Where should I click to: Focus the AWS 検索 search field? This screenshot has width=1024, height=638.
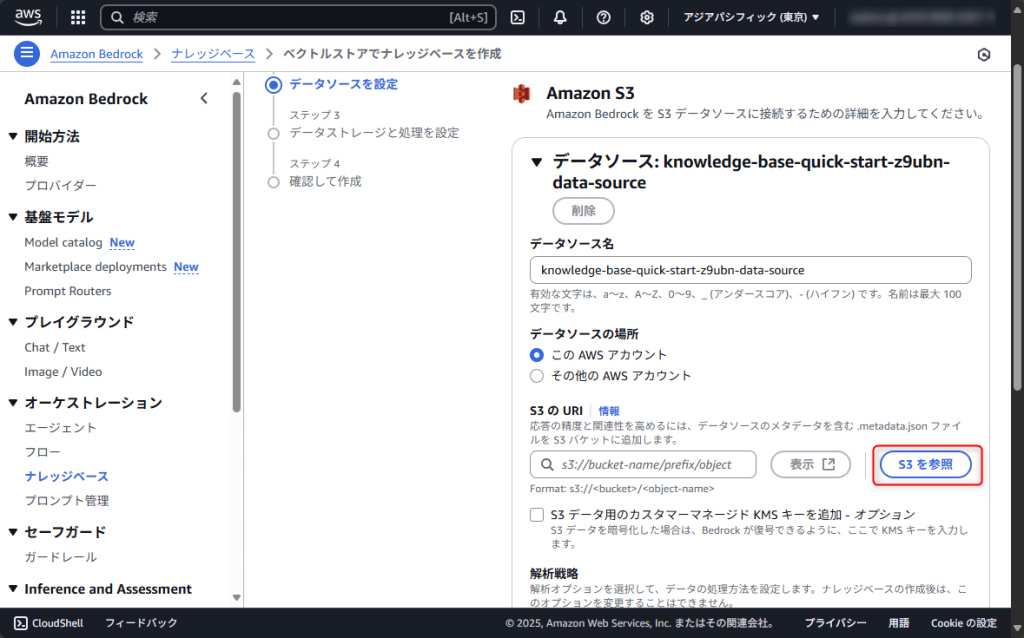click(298, 18)
